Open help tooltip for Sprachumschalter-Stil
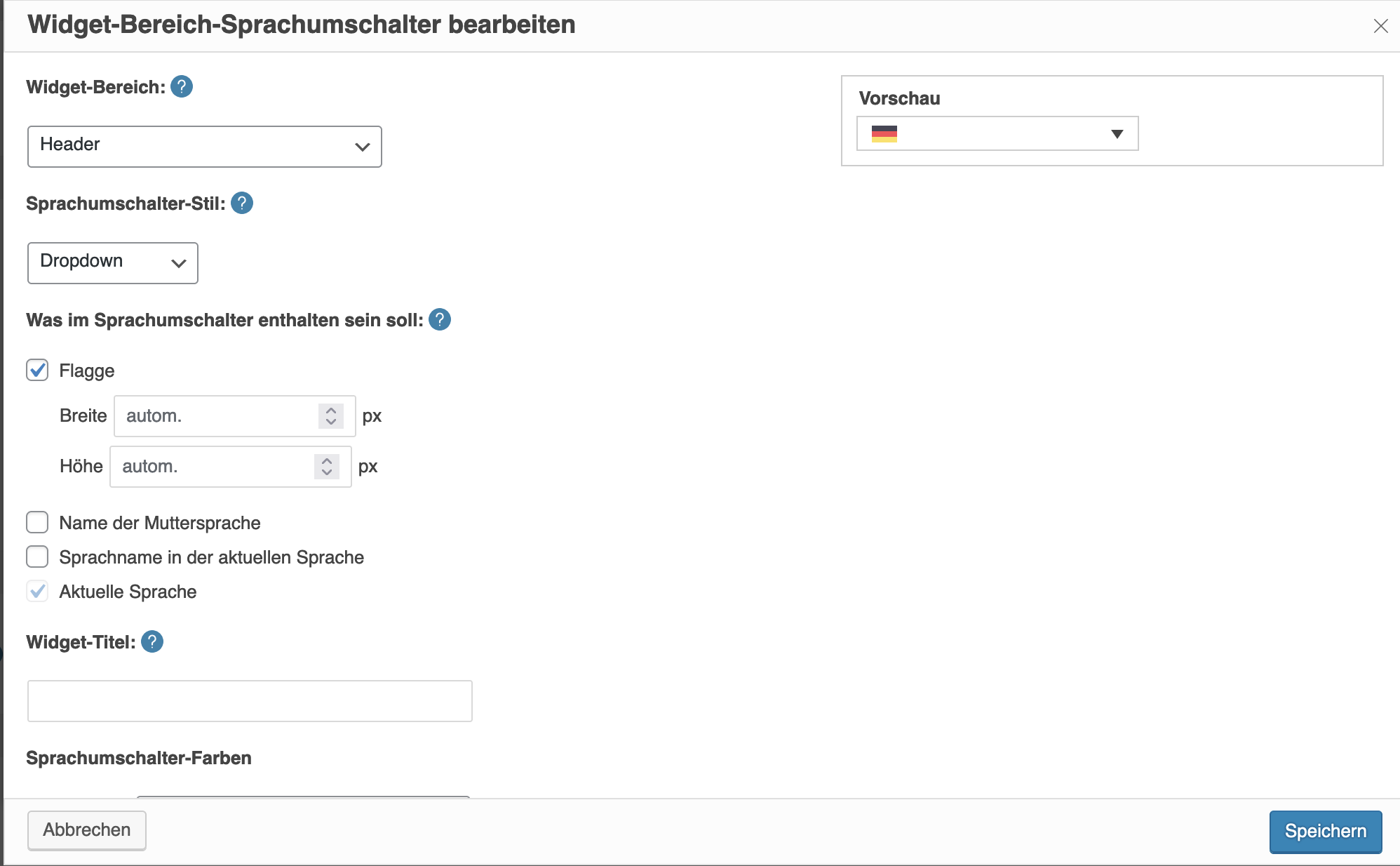 point(242,204)
